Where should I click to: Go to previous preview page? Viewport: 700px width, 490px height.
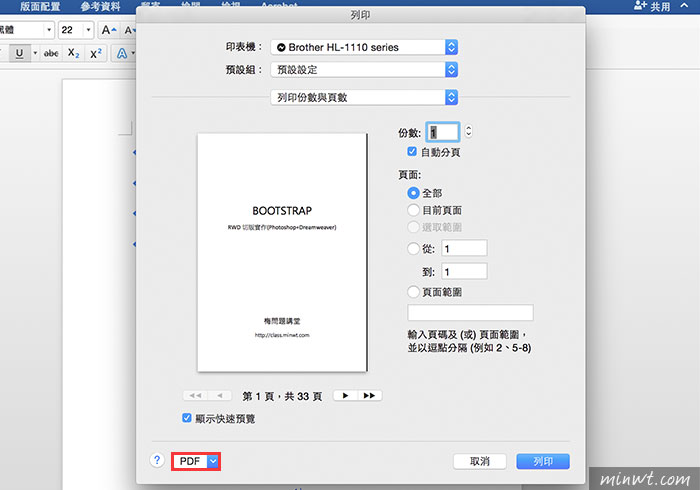click(220, 395)
